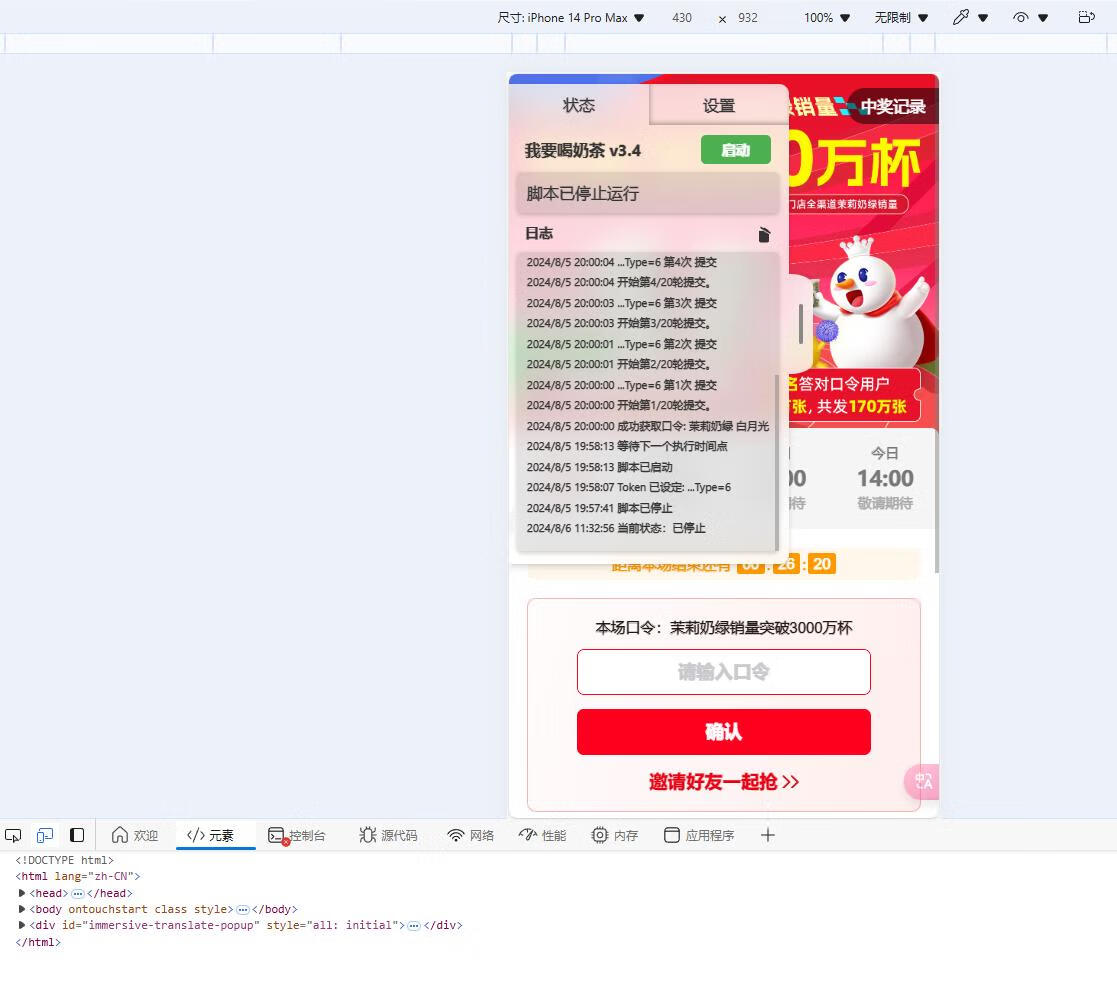Click the pen icon in device toolbar
Image resolution: width=1117 pixels, height=1008 pixels.
962,17
